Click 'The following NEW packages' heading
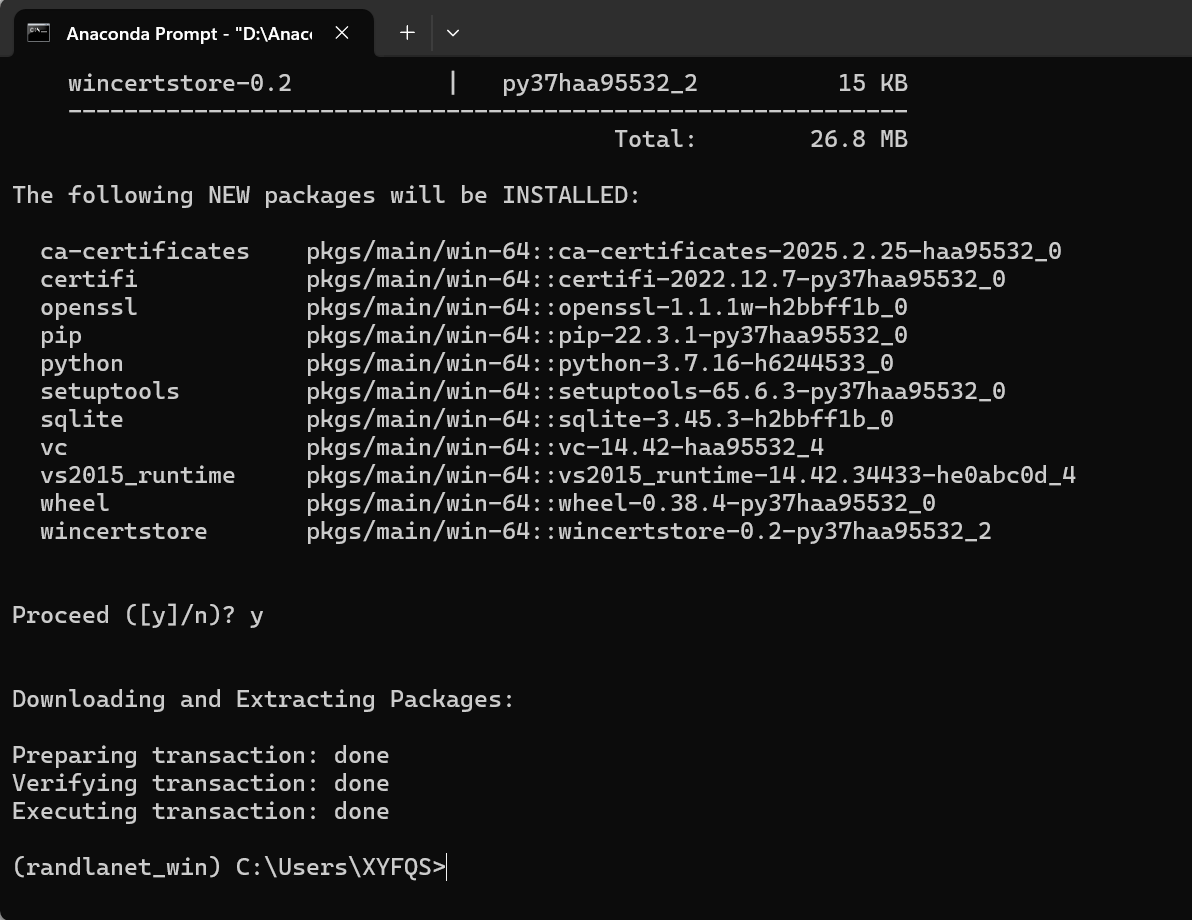Viewport: 1192px width, 920px height. coord(325,195)
